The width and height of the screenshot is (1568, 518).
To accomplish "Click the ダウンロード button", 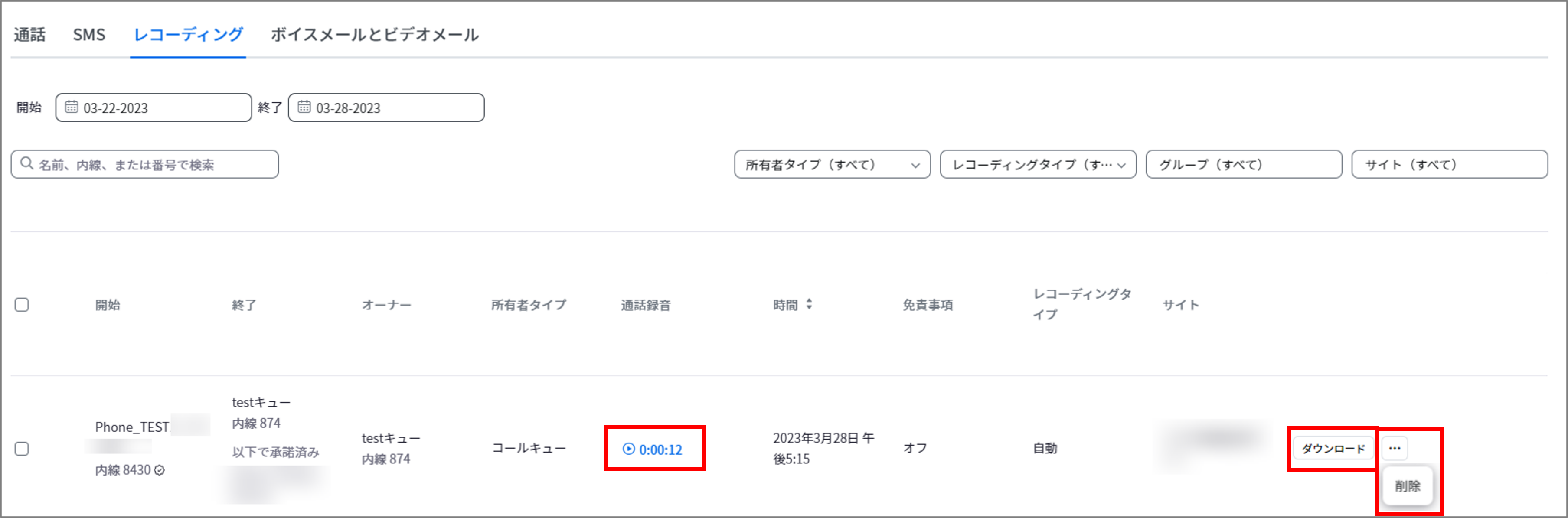I will click(1333, 449).
